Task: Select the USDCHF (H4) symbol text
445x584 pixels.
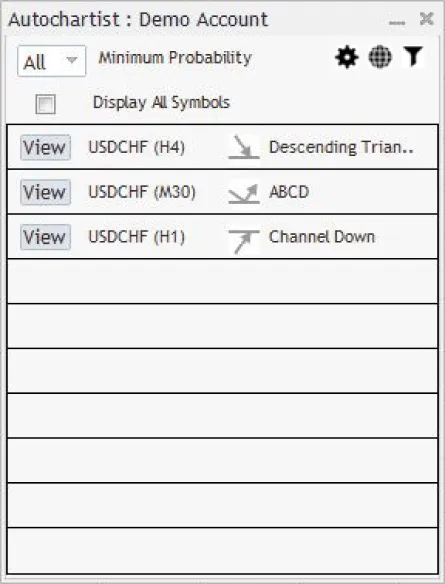Action: (137, 147)
